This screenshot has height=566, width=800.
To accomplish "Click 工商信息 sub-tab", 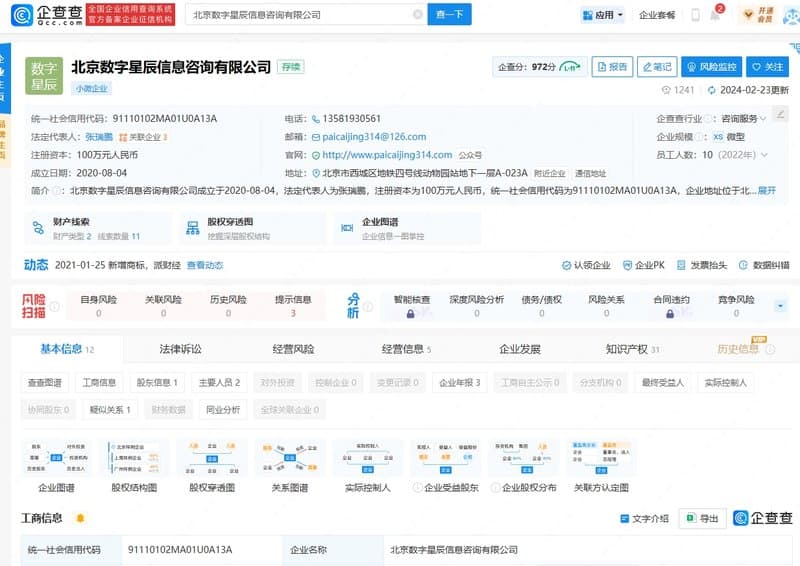I will pos(99,382).
